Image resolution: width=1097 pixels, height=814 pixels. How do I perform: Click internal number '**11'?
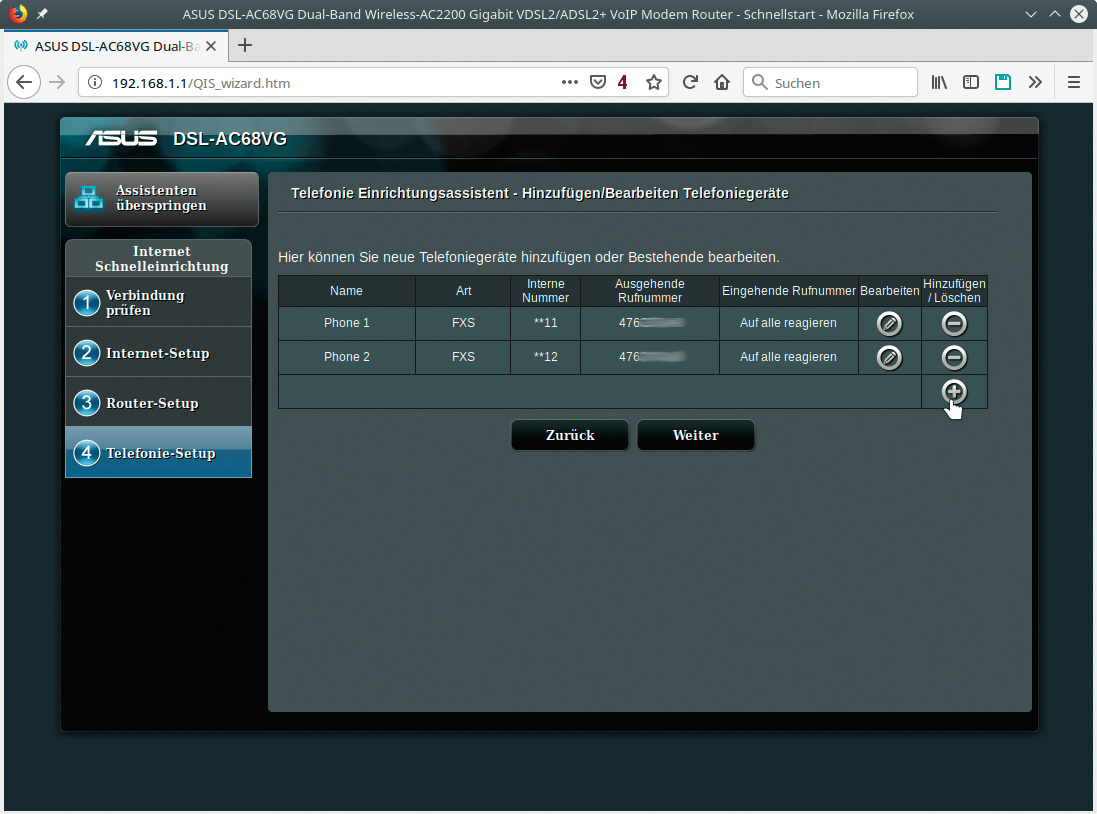point(545,323)
